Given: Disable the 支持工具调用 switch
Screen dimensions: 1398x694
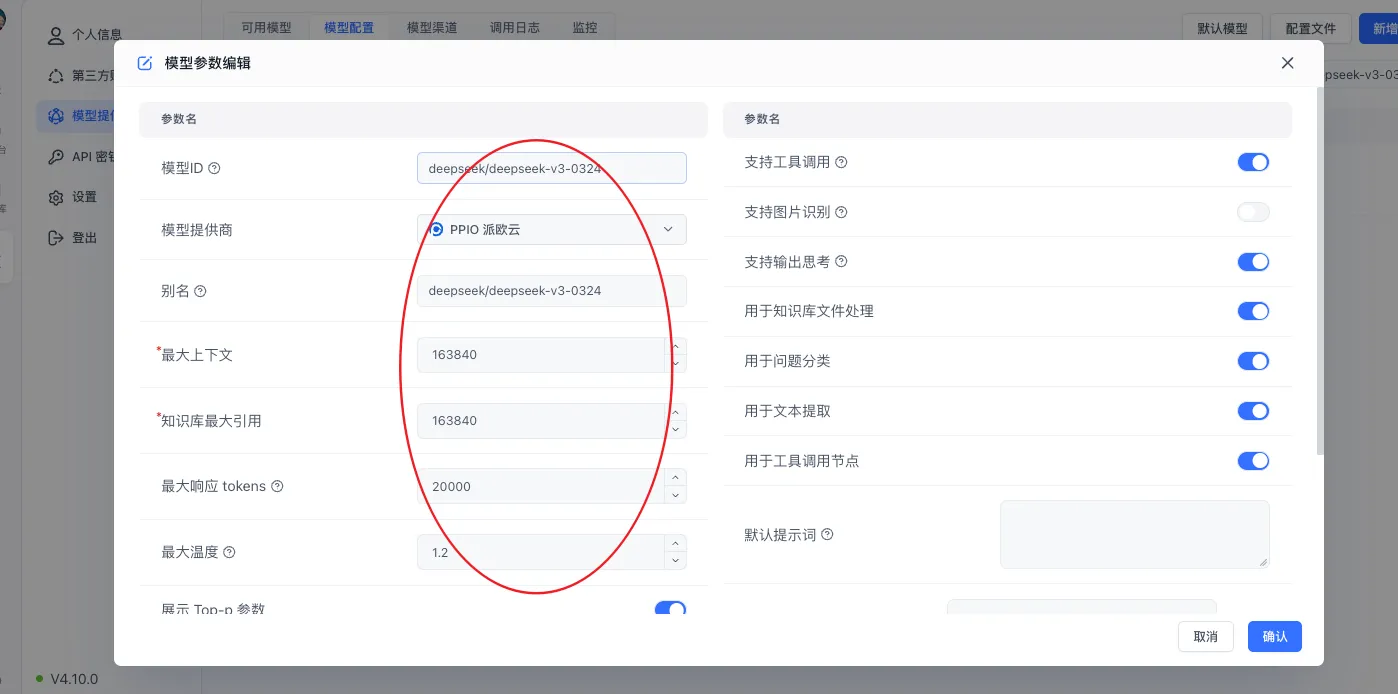Looking at the screenshot, I should click(x=1253, y=161).
